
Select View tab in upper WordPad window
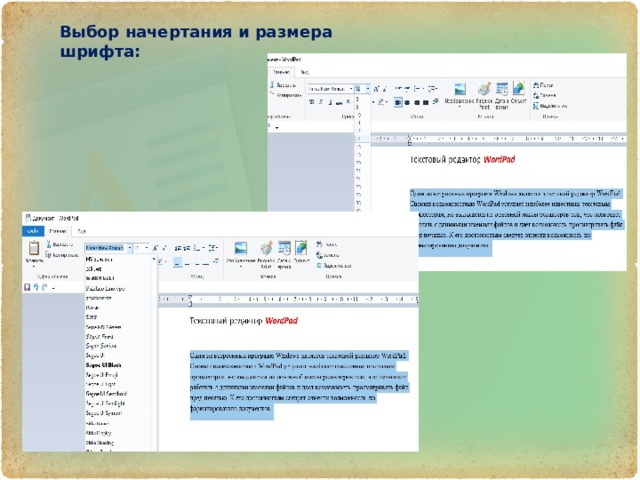304,72
